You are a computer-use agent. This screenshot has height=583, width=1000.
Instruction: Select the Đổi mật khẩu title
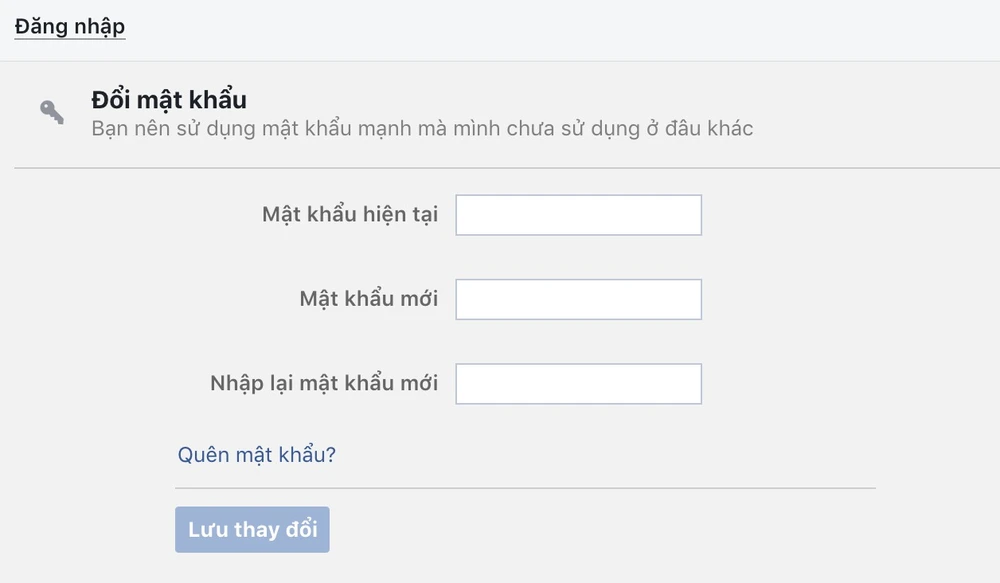click(x=168, y=100)
